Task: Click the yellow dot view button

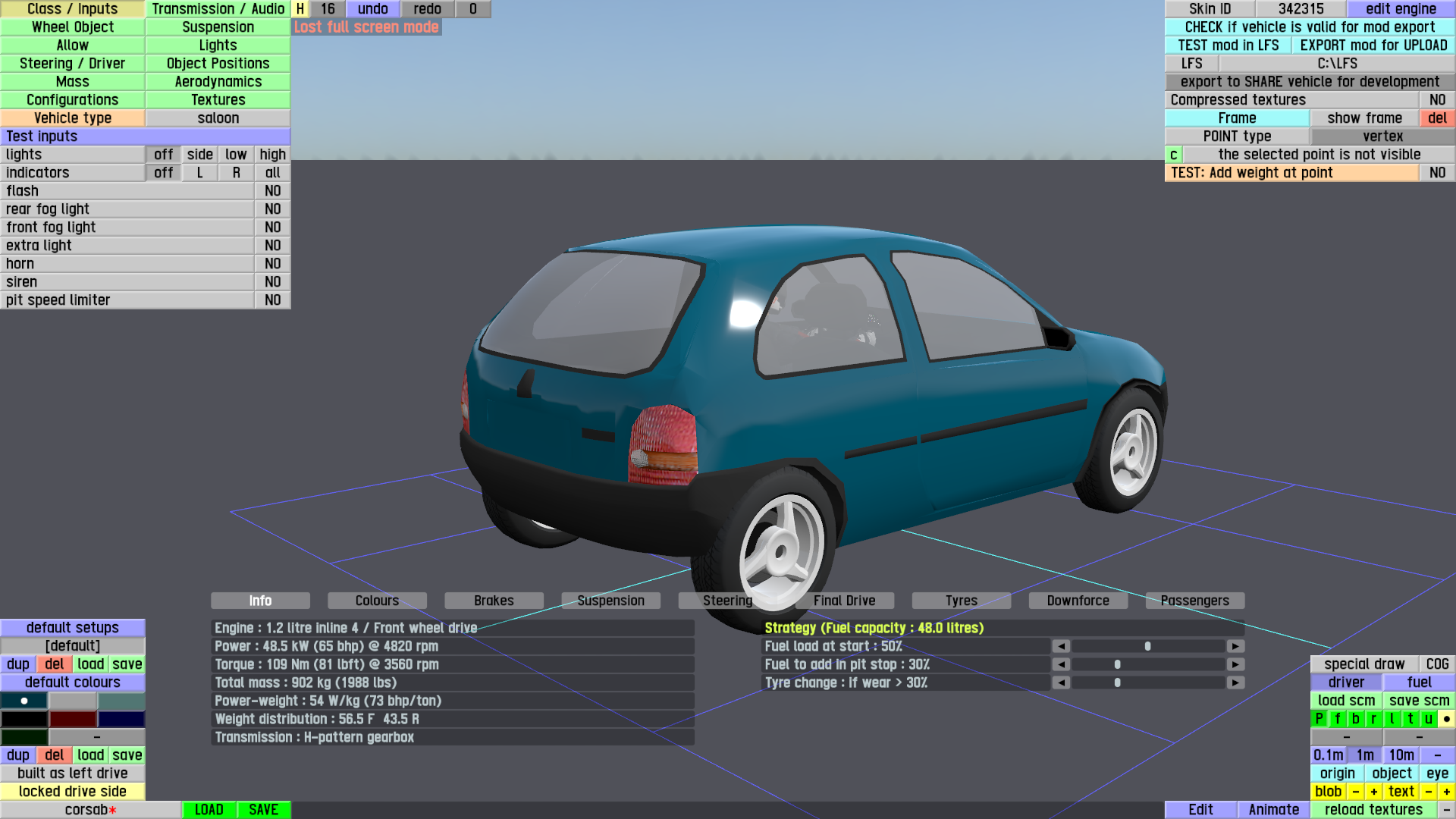Action: [1446, 719]
